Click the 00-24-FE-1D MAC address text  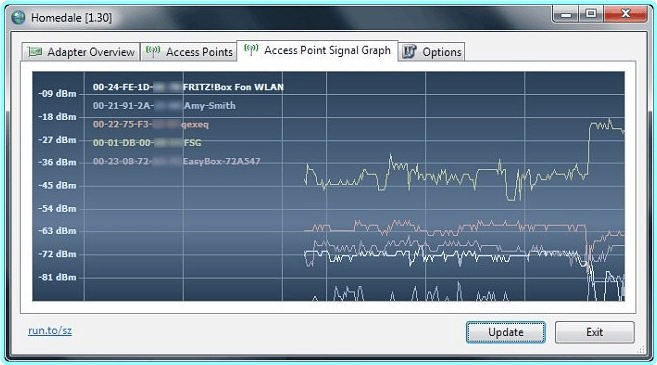point(123,87)
